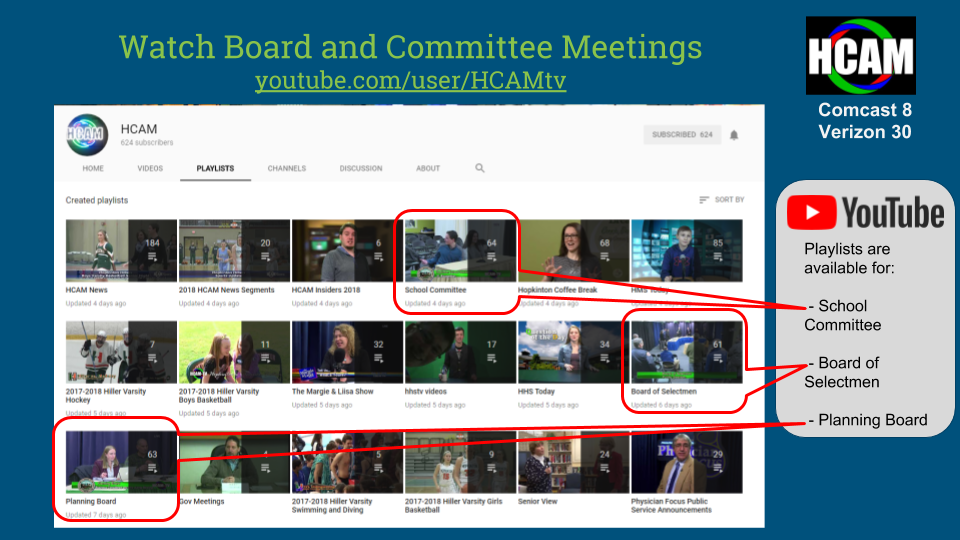Viewport: 960px width, 540px height.
Task: Click playlist icon on School Committee thumbnail
Action: 491,258
